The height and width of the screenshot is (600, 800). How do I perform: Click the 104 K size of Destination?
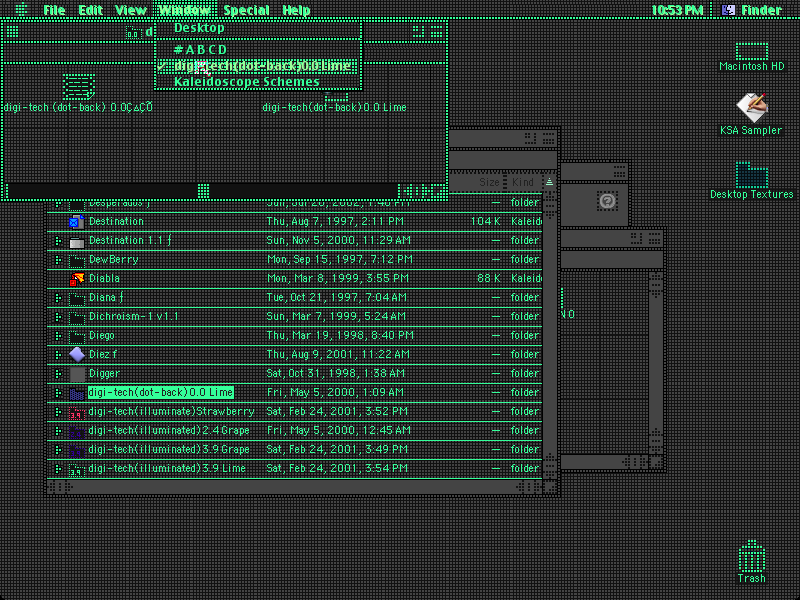coord(485,221)
